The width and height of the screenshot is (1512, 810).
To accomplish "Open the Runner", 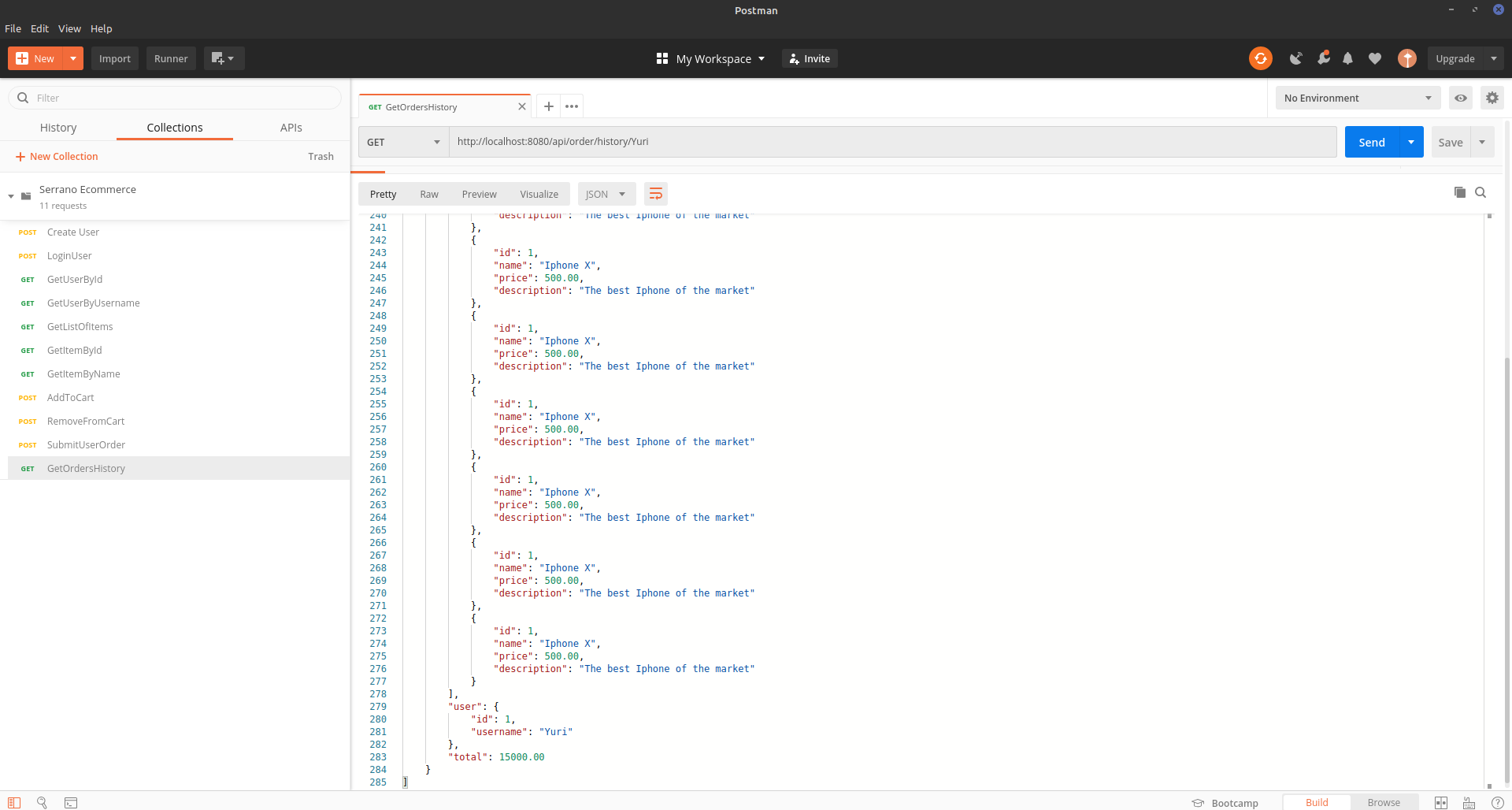I will [x=171, y=58].
